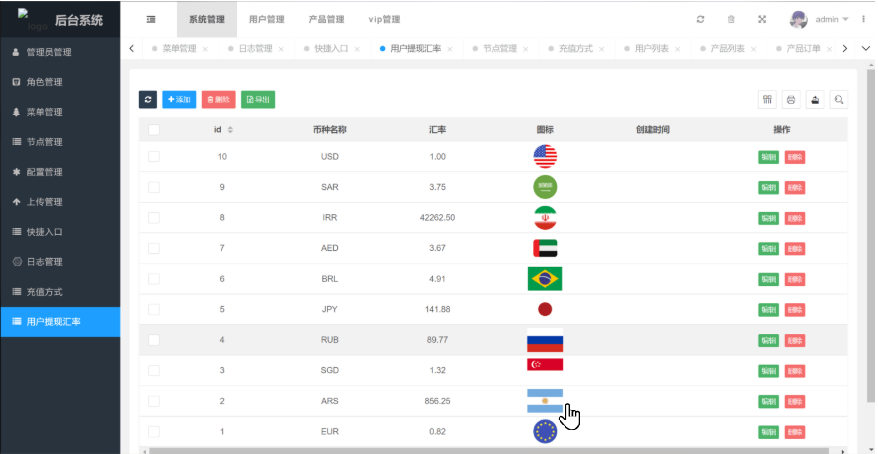Screen dimensions: 878x454
Task: Check the SAR row checkbox
Action: pos(154,187)
